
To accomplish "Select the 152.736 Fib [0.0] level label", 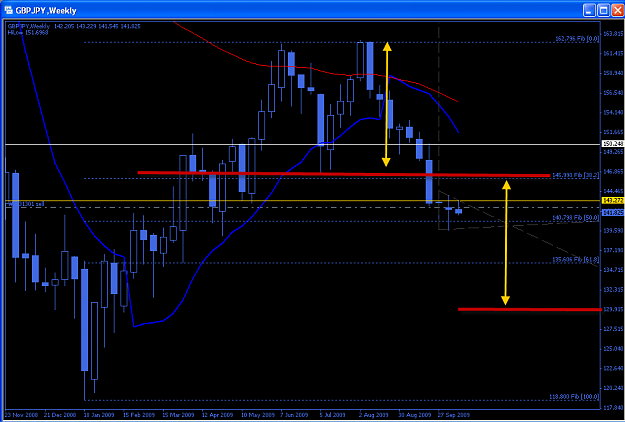I will tap(578, 39).
